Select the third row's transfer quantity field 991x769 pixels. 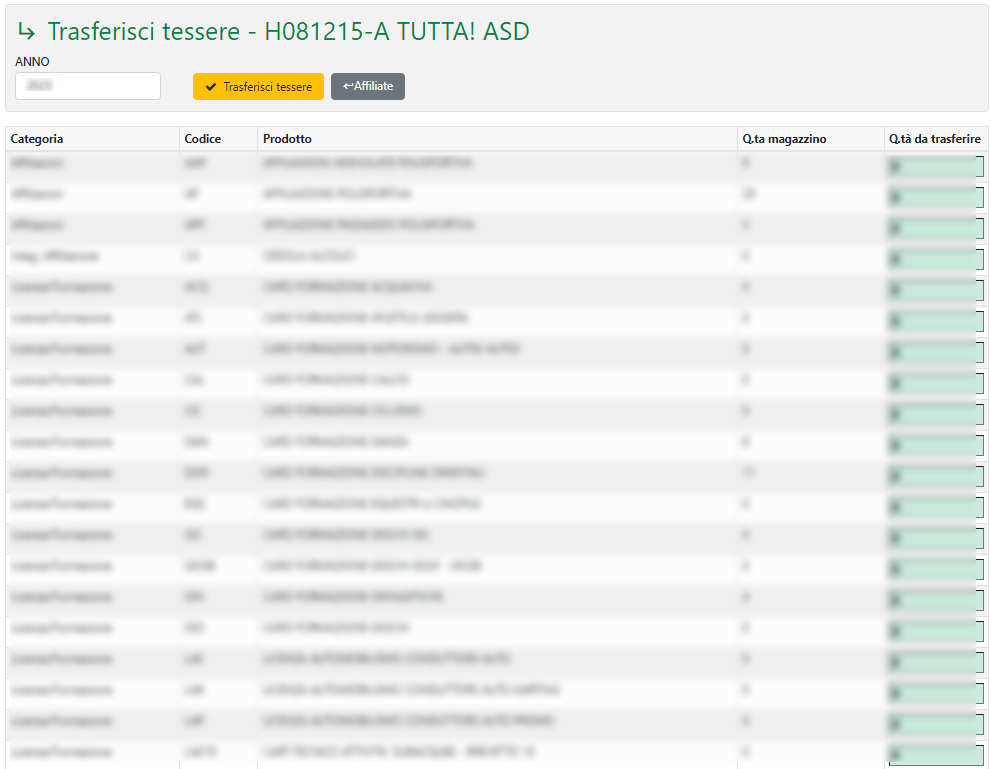pyautogui.click(x=935, y=228)
